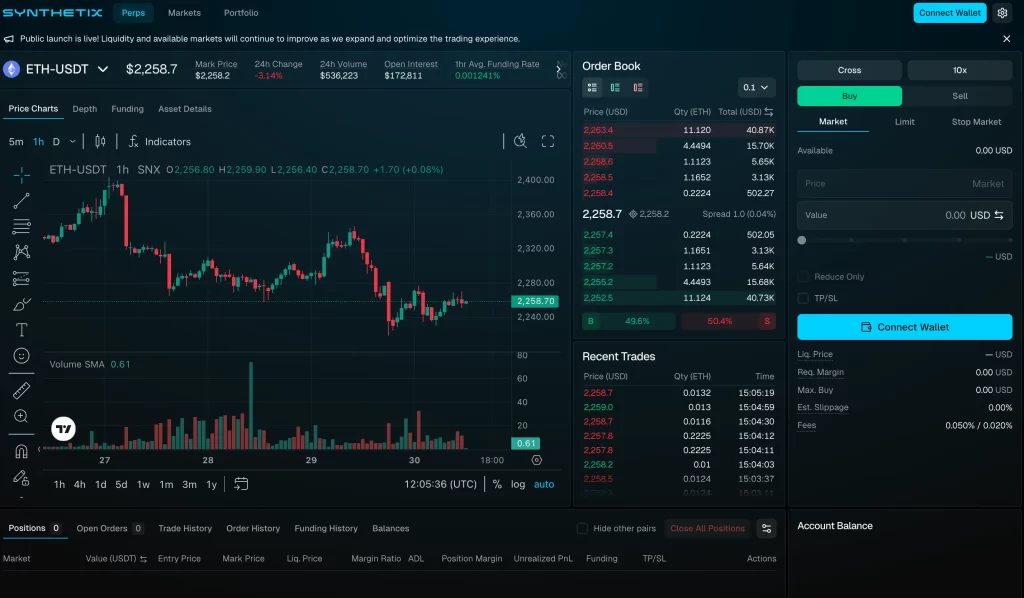This screenshot has width=1024, height=598.
Task: Switch to the Depth tab
Action: coord(84,109)
